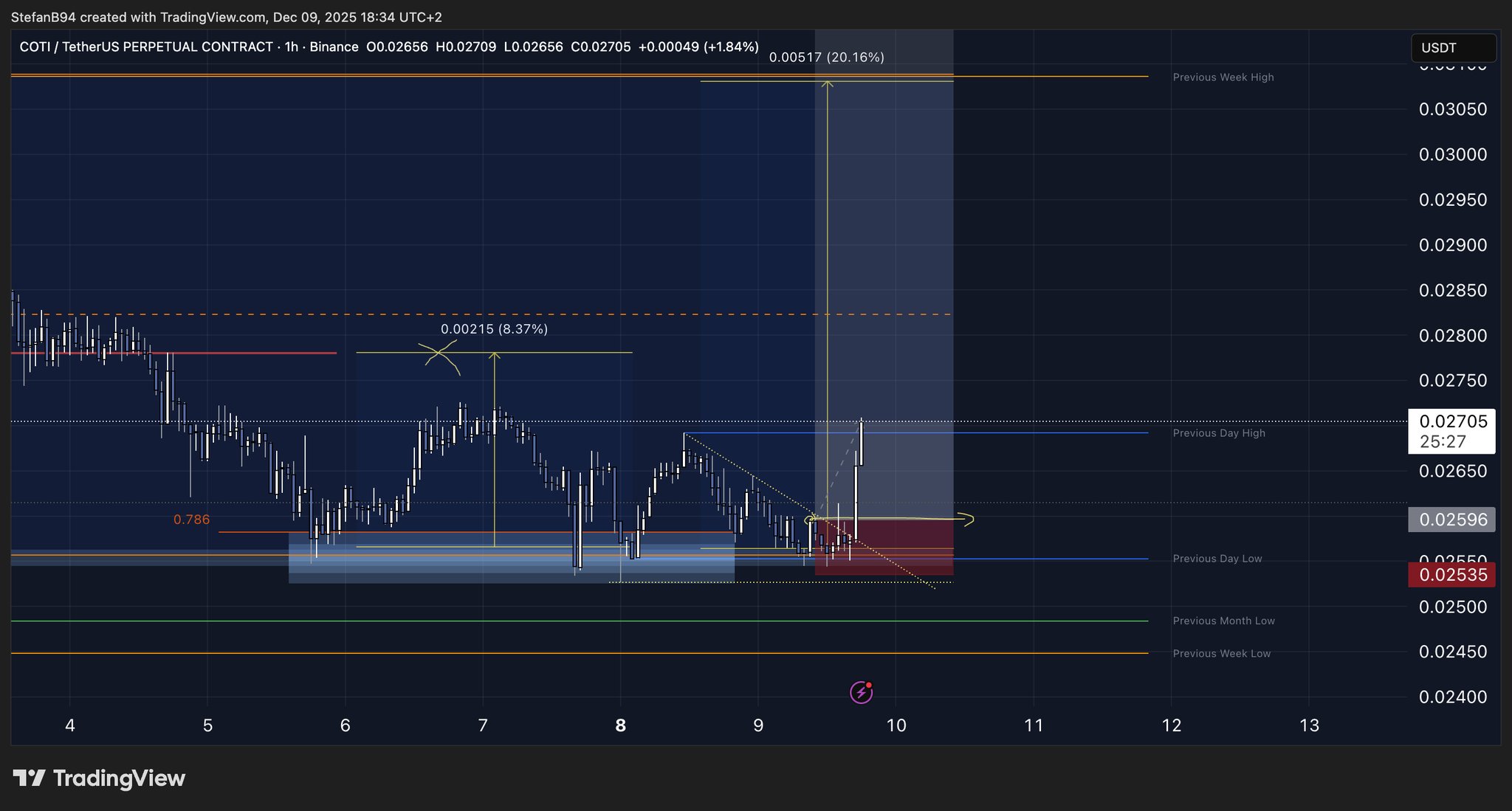The height and width of the screenshot is (811, 1512).
Task: Click the Previous Day Low label
Action: pyautogui.click(x=1217, y=559)
